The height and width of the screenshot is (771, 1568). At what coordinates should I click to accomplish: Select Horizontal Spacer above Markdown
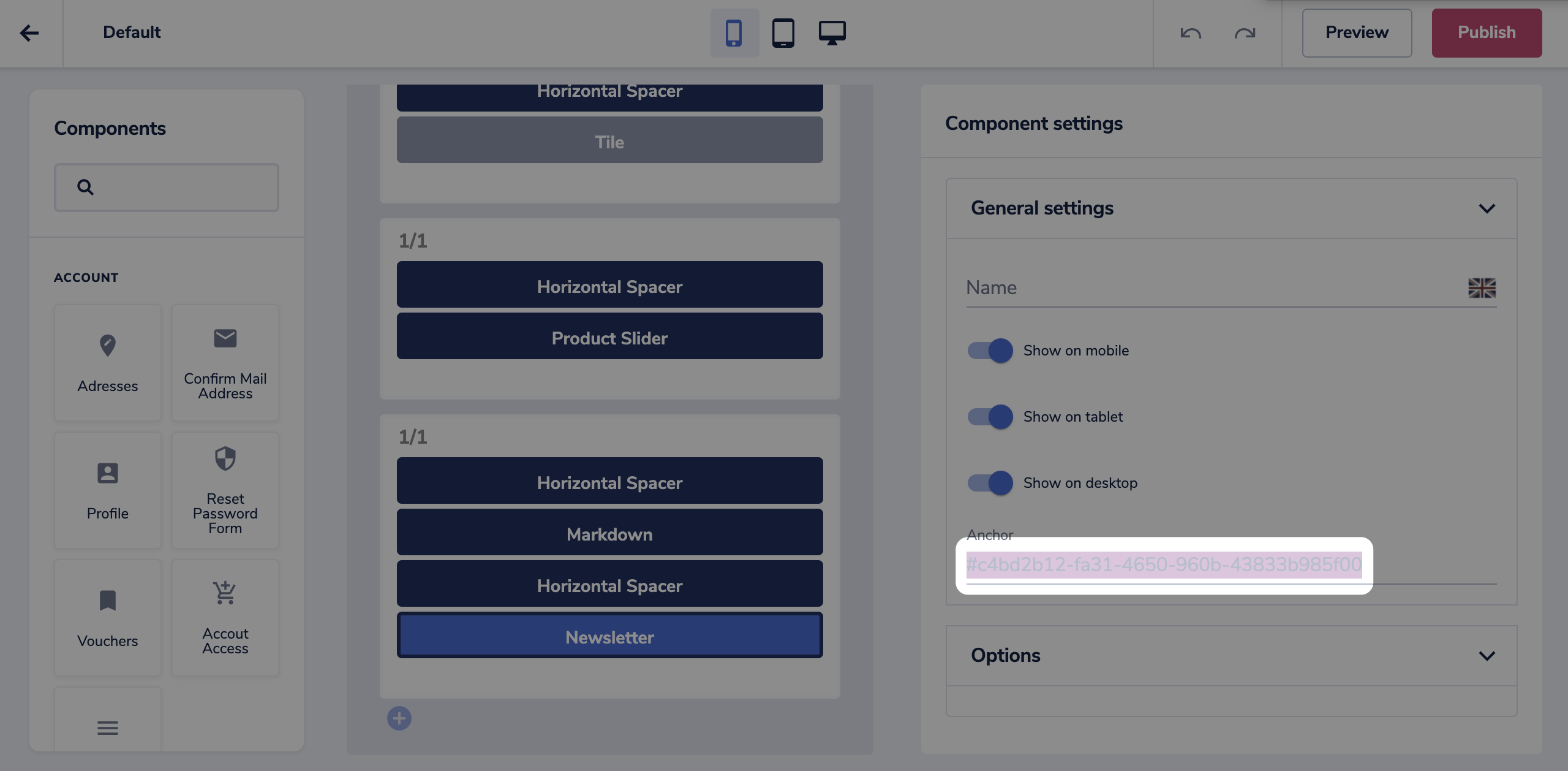click(x=609, y=480)
